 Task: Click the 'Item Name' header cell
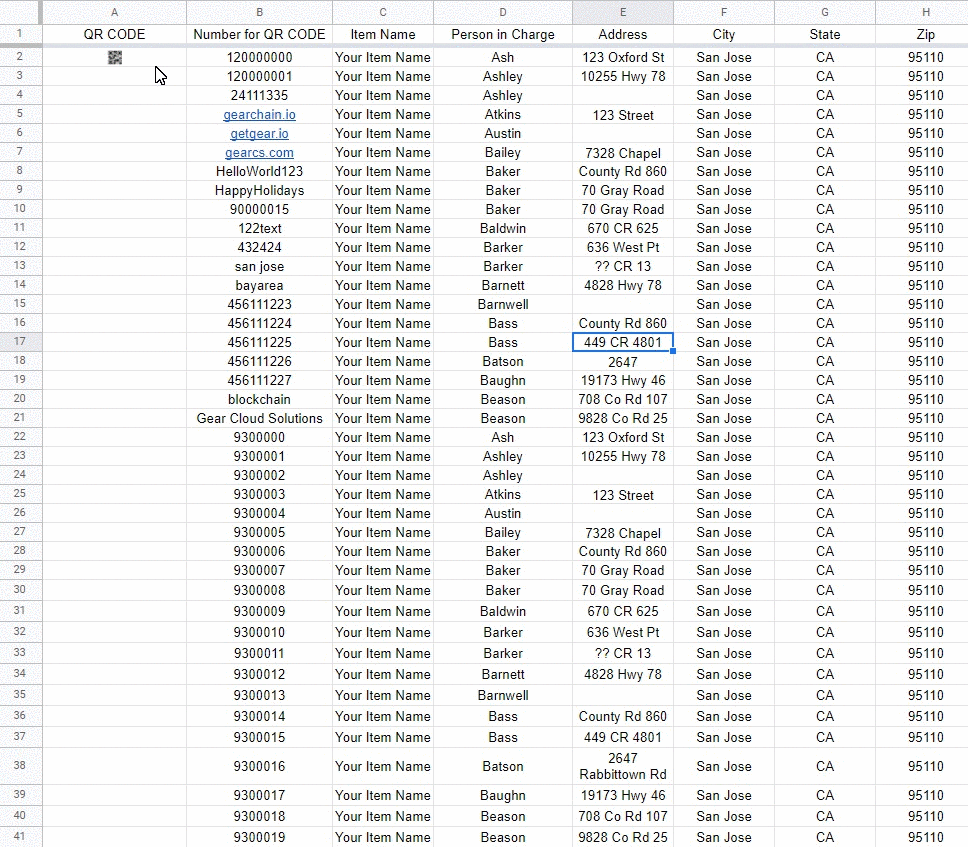[x=383, y=35]
